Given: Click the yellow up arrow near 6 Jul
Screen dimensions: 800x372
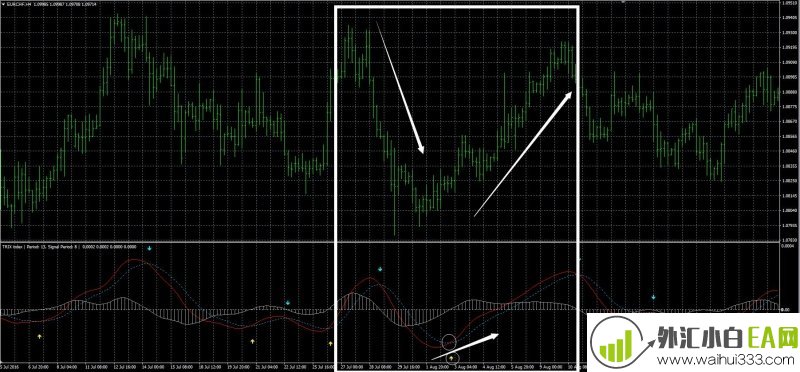Looking at the screenshot, I should [39, 336].
